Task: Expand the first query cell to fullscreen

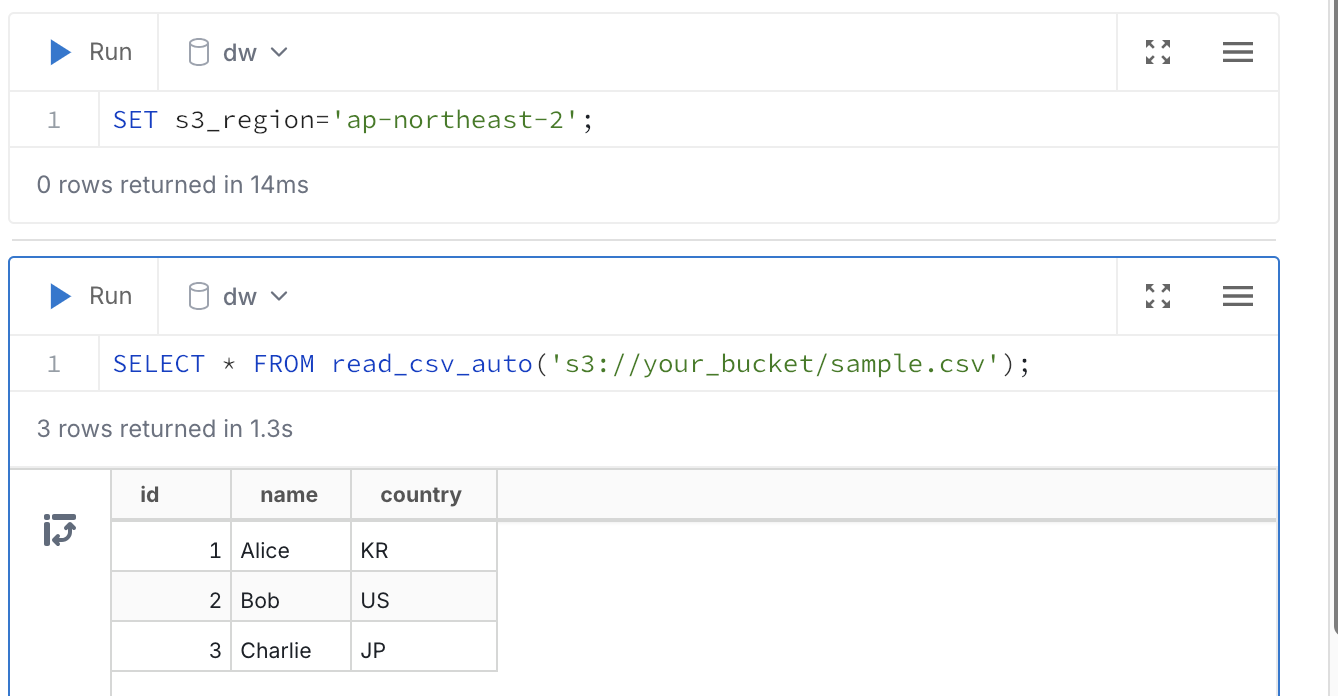Action: click(1157, 52)
